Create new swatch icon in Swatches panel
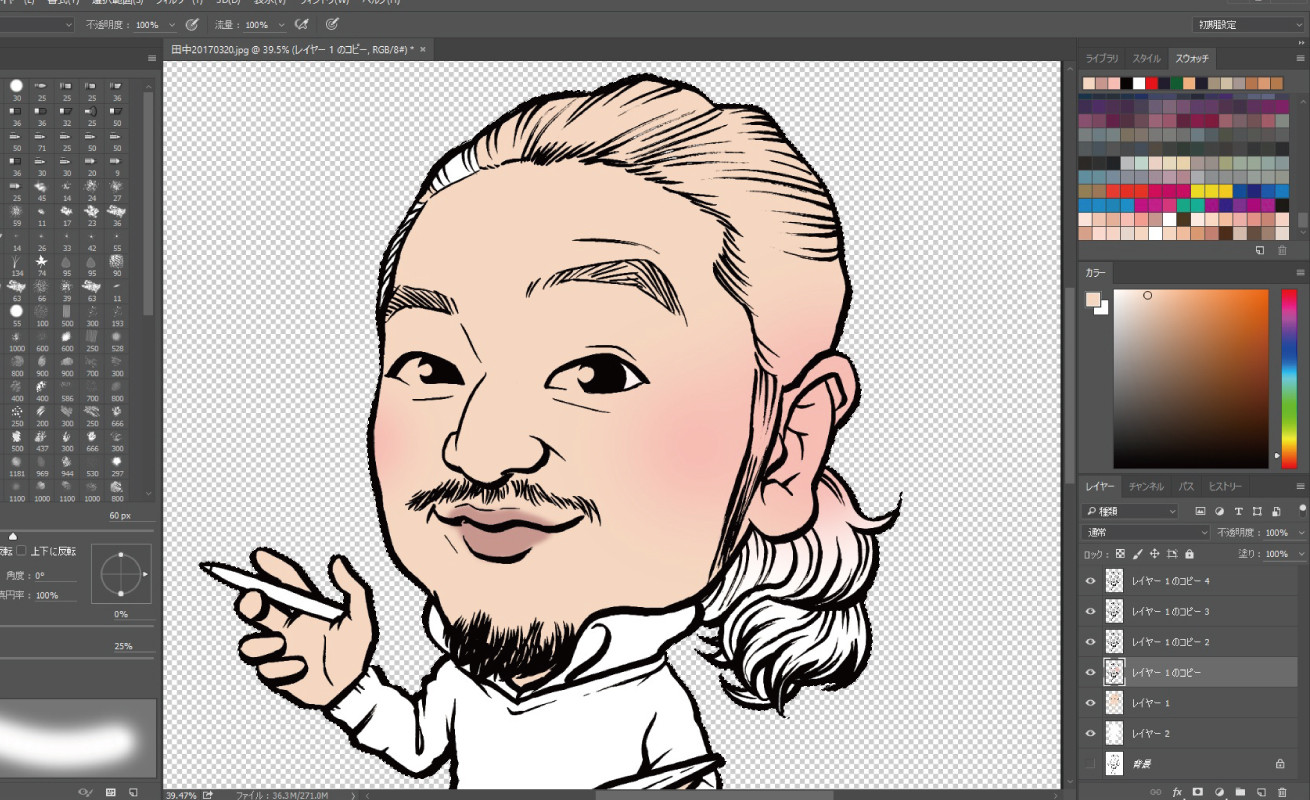Screen dimensions: 1310x800 (1261, 250)
